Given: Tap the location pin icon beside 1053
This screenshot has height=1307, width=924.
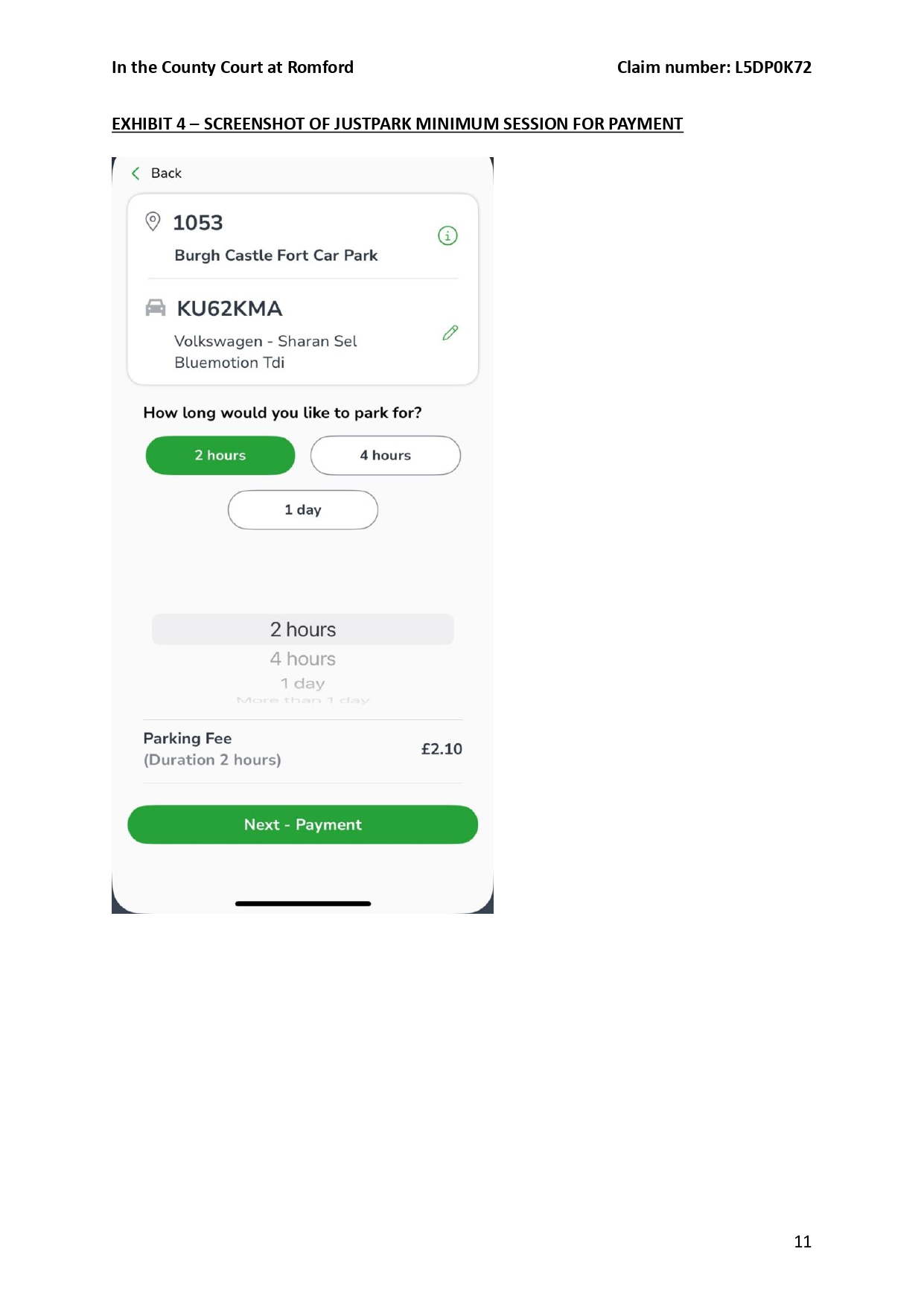Looking at the screenshot, I should pyautogui.click(x=153, y=221).
